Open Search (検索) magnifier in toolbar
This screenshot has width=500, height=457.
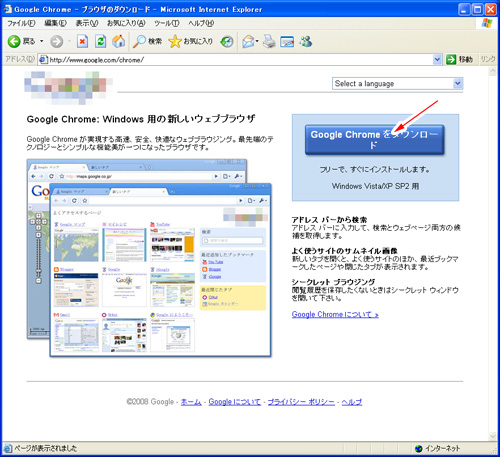[x=147, y=41]
